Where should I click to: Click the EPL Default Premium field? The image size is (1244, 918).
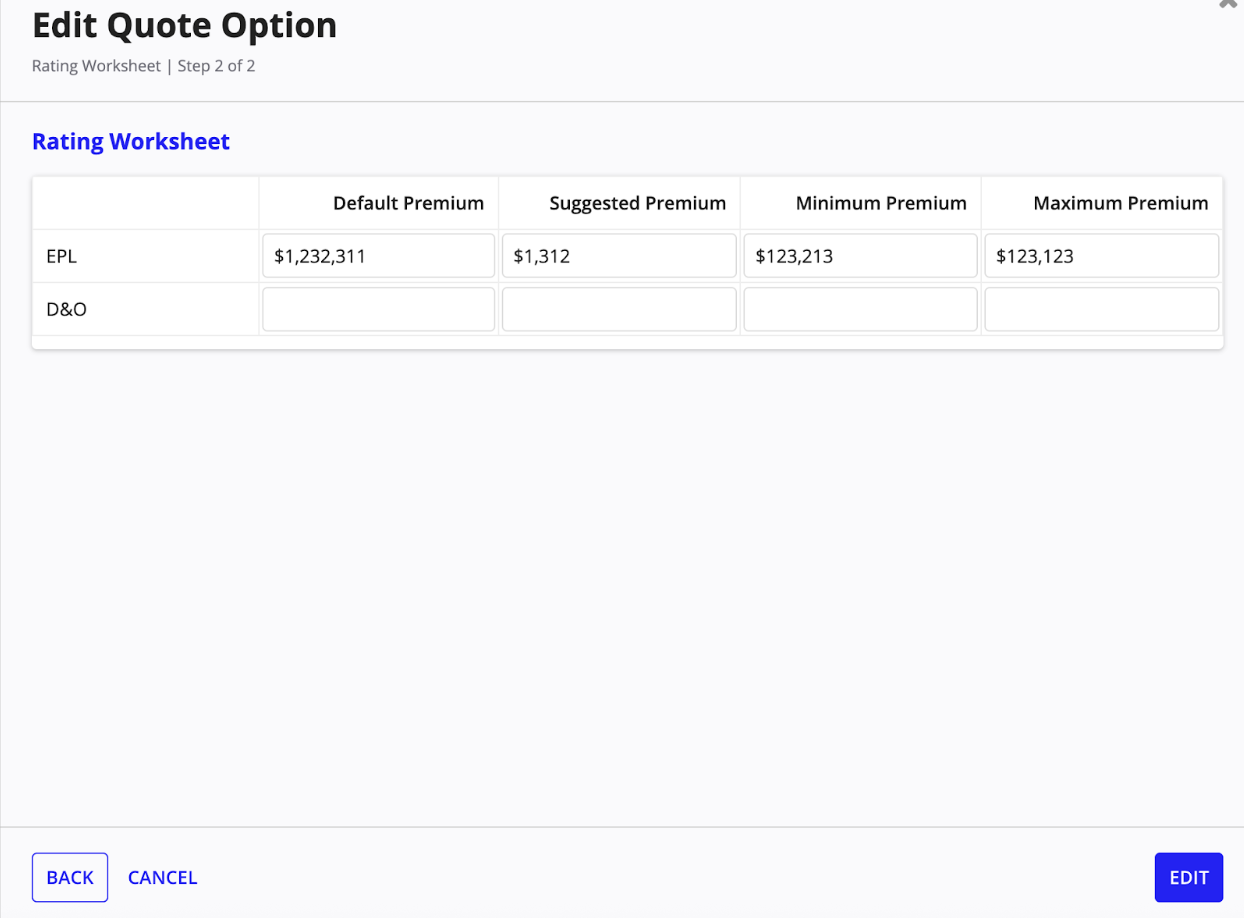coord(378,256)
